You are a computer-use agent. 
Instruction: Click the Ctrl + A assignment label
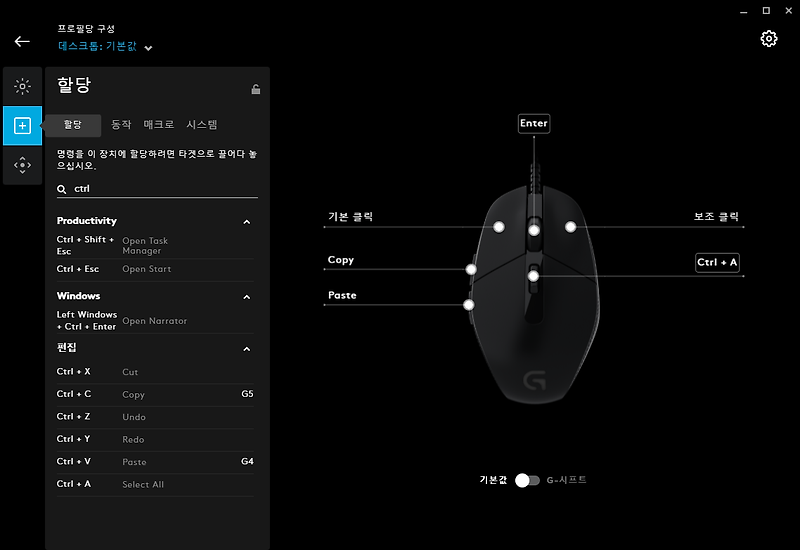coord(717,263)
